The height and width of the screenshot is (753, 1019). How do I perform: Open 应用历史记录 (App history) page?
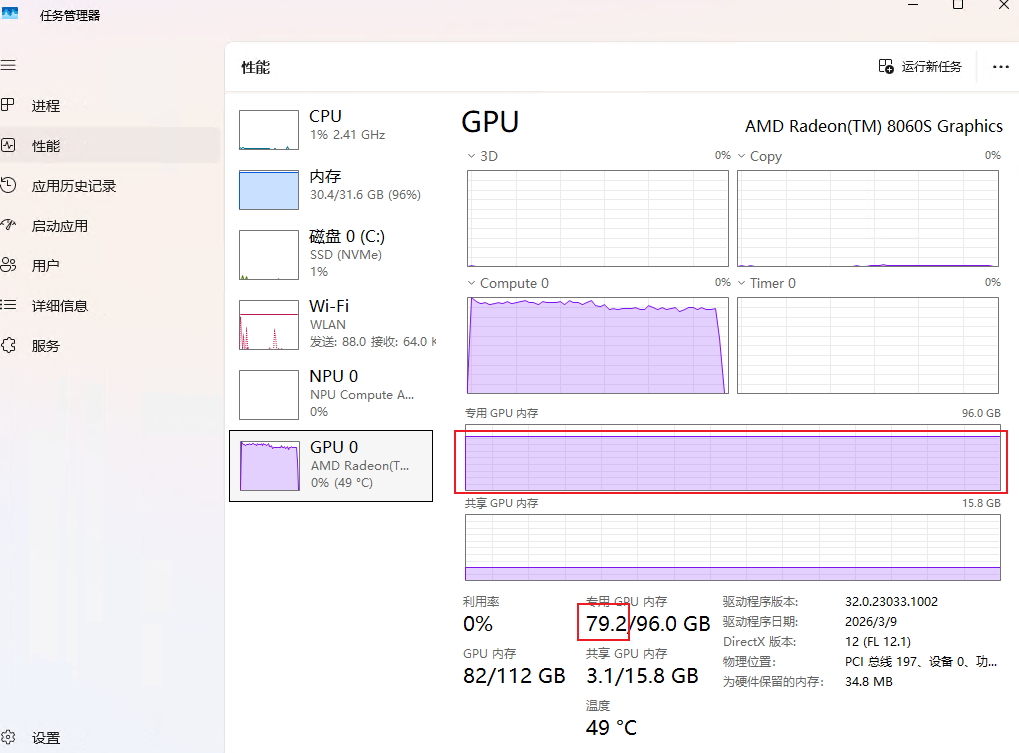(75, 185)
